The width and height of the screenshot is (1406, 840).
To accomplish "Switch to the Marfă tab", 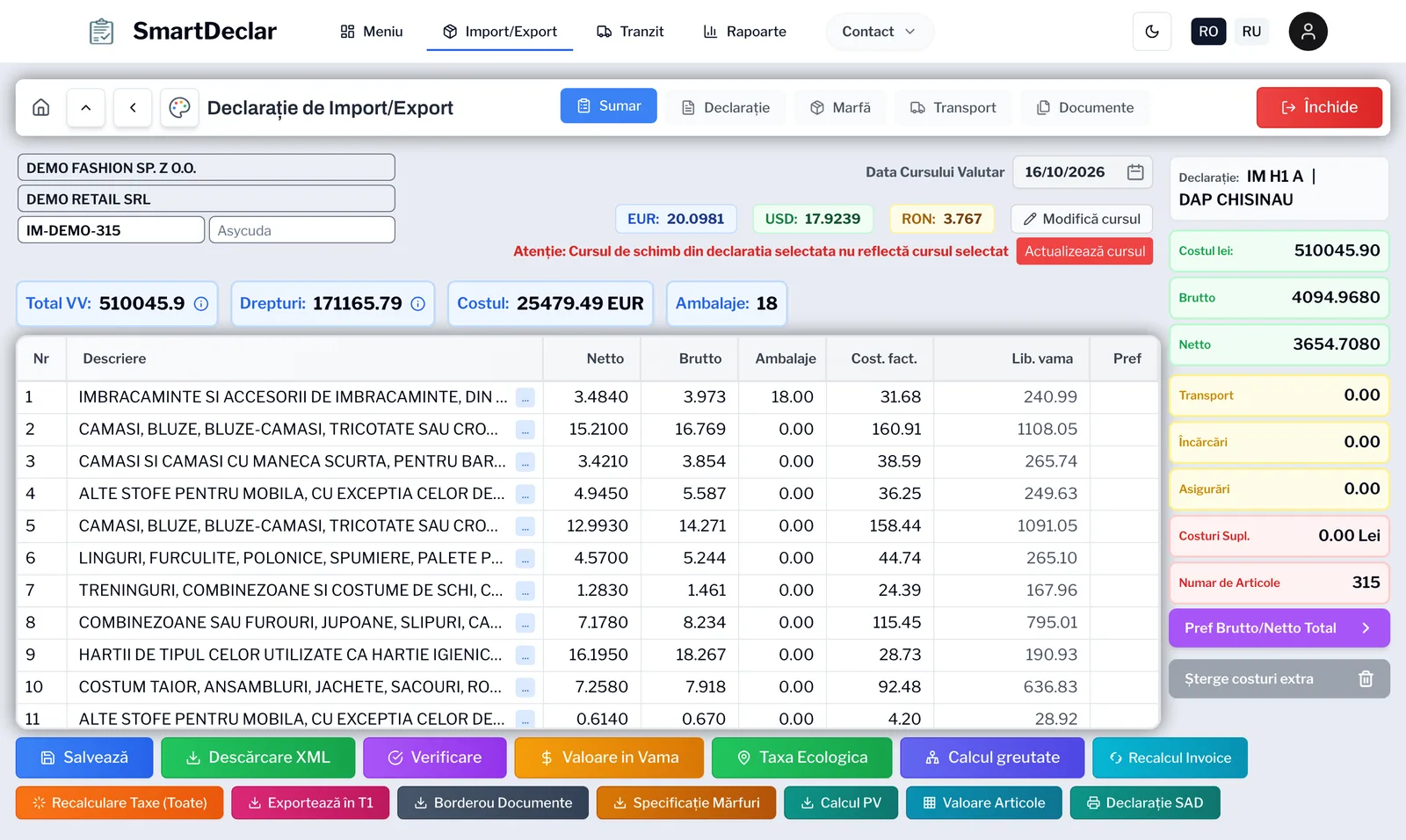I will tap(840, 107).
